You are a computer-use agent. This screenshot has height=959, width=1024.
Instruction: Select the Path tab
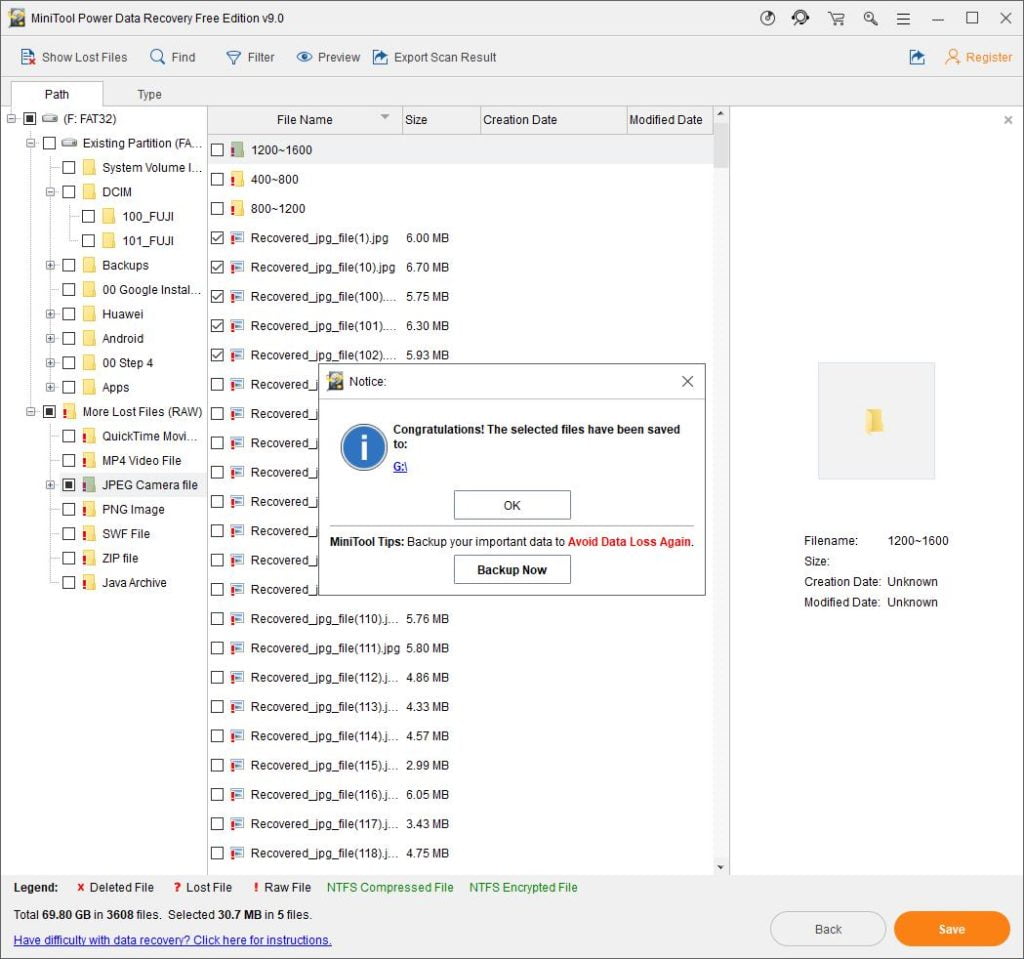57,94
